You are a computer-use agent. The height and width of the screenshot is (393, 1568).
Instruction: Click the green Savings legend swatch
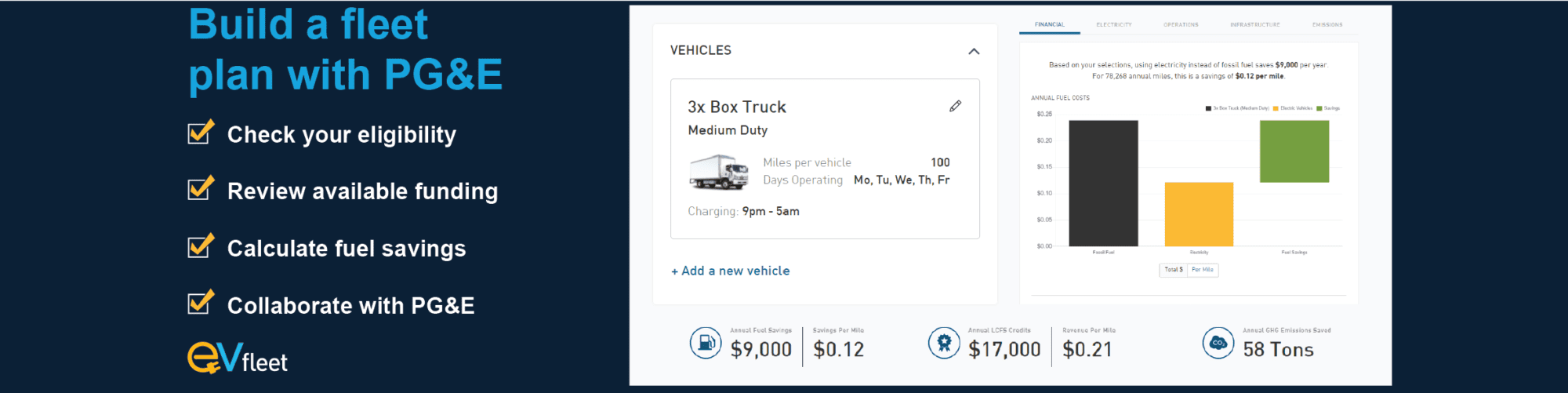coord(1319,108)
